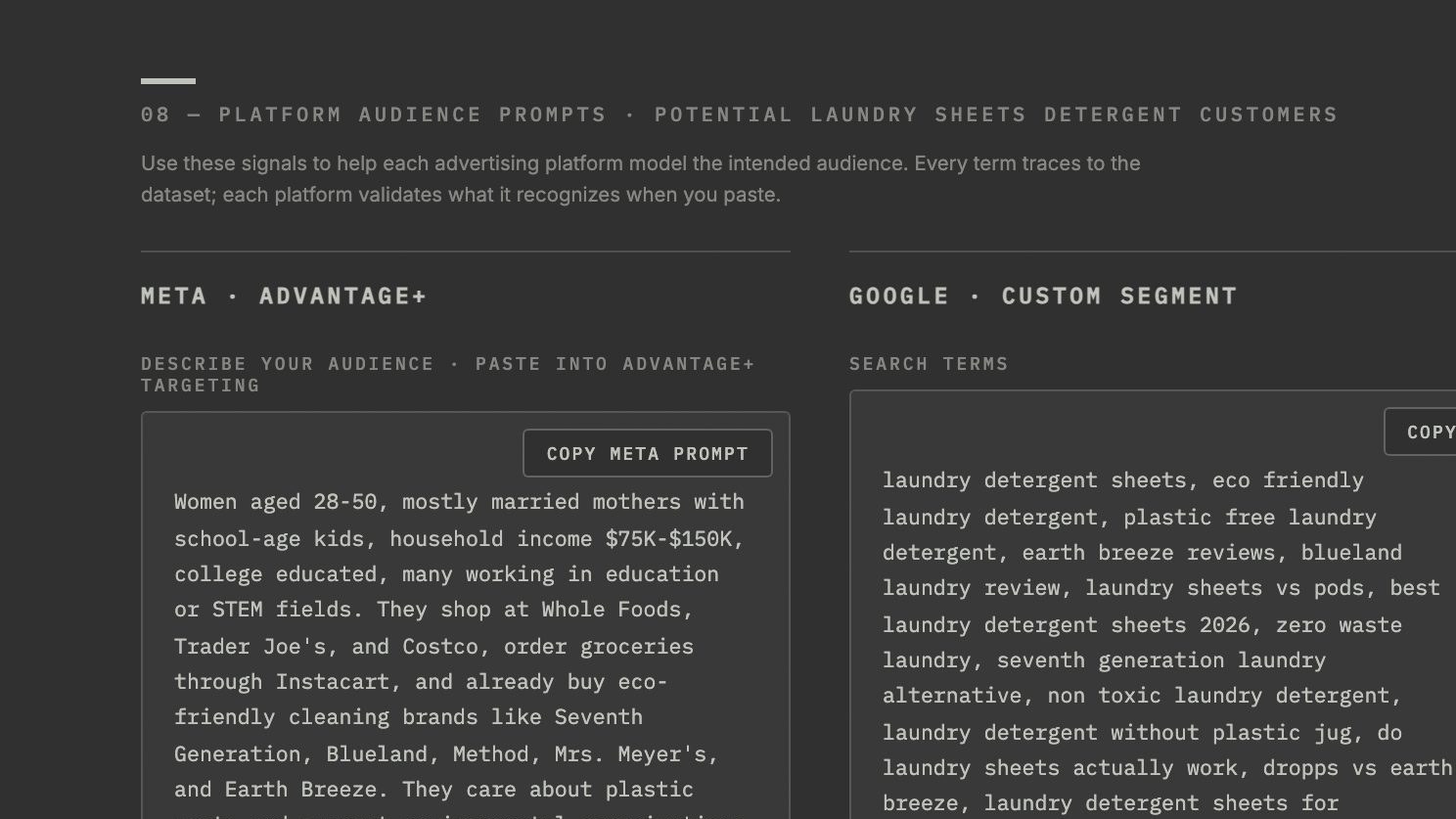This screenshot has height=819, width=1456.
Task: Click the line 'alternative, non toxic laundry detergent,'
Action: coord(1142,696)
